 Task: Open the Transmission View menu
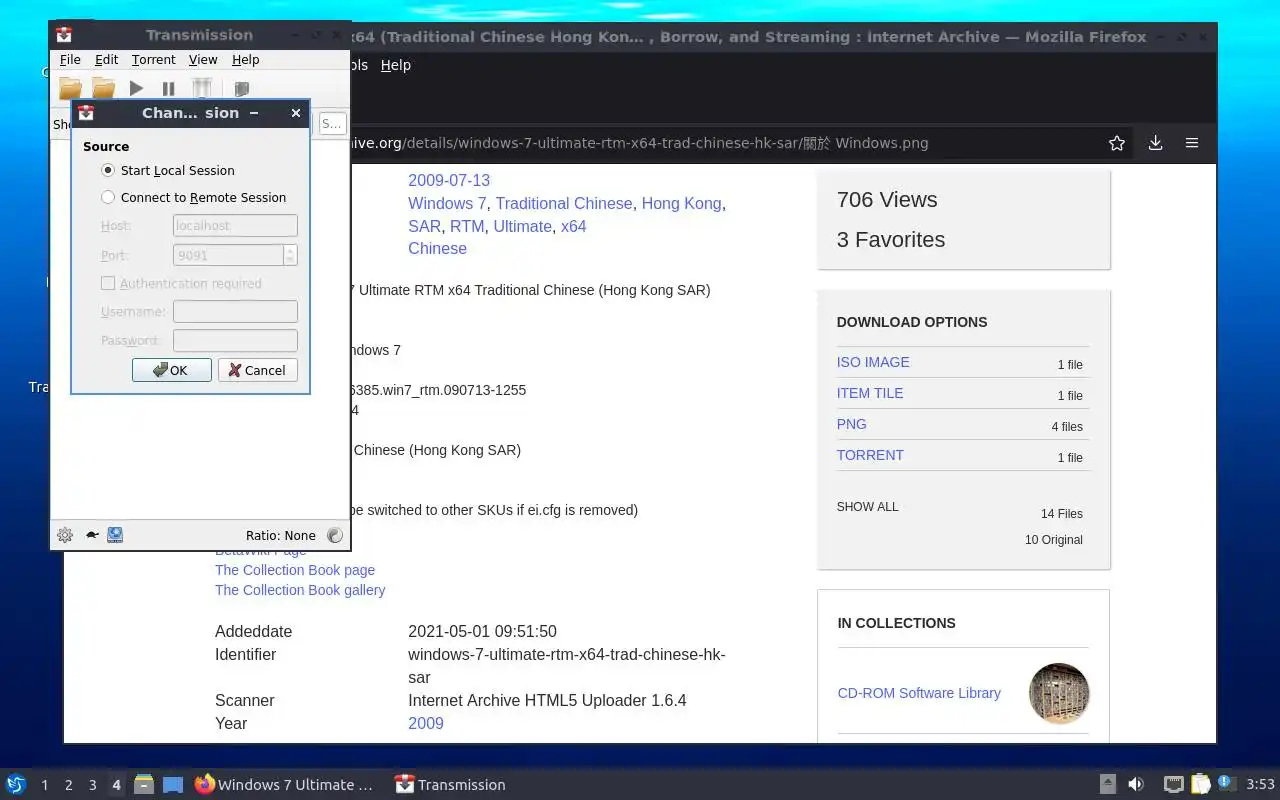[203, 60]
